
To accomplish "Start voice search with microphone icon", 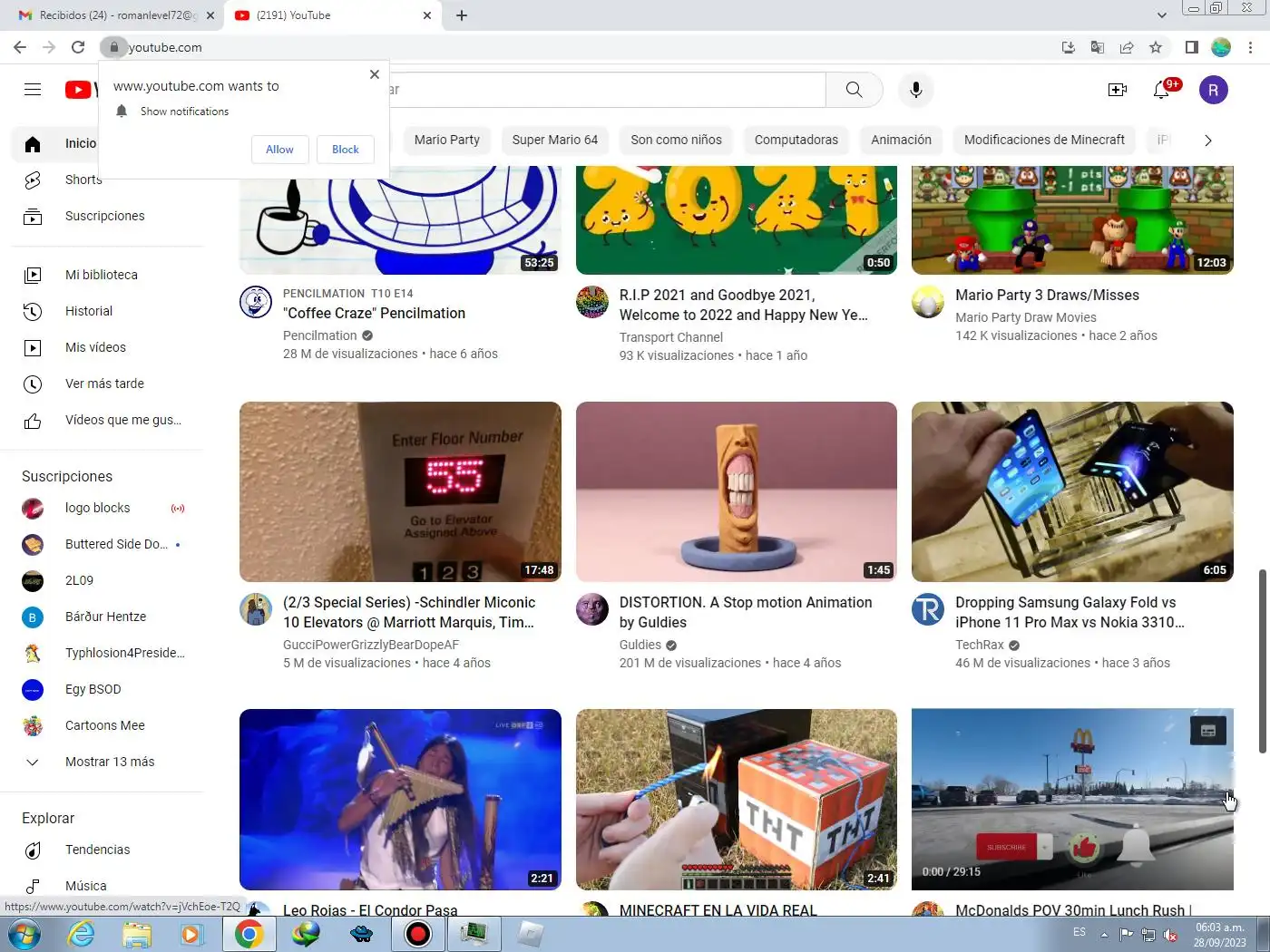I will [916, 90].
